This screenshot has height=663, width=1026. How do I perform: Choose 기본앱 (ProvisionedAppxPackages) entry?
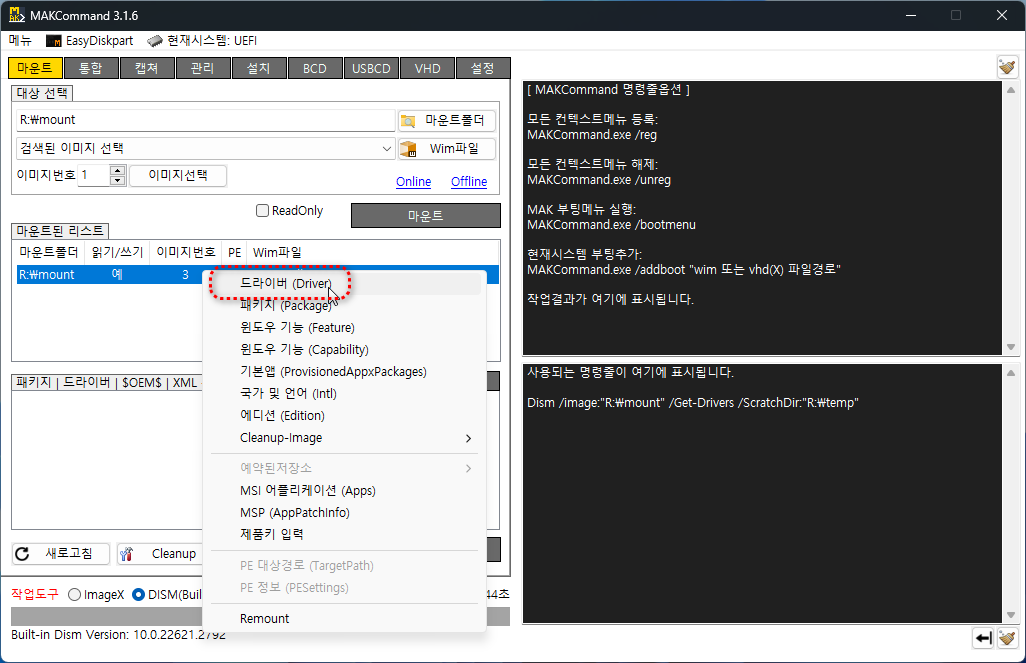click(345, 372)
